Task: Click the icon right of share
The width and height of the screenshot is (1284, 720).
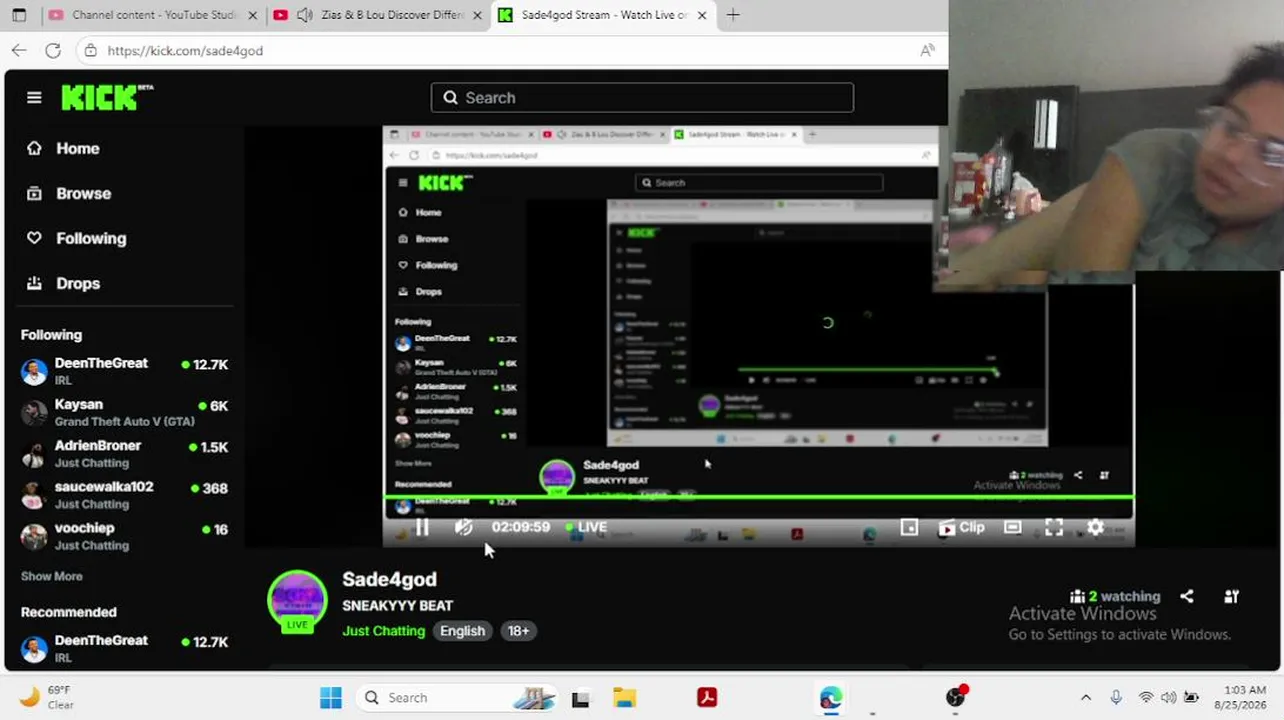Action: 1231,596
